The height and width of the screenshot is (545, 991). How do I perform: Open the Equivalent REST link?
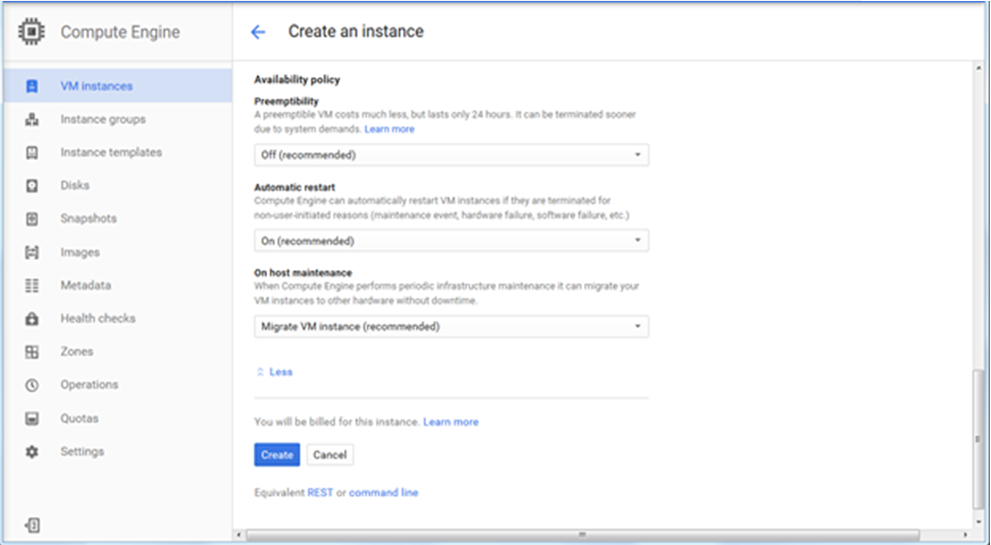(320, 493)
